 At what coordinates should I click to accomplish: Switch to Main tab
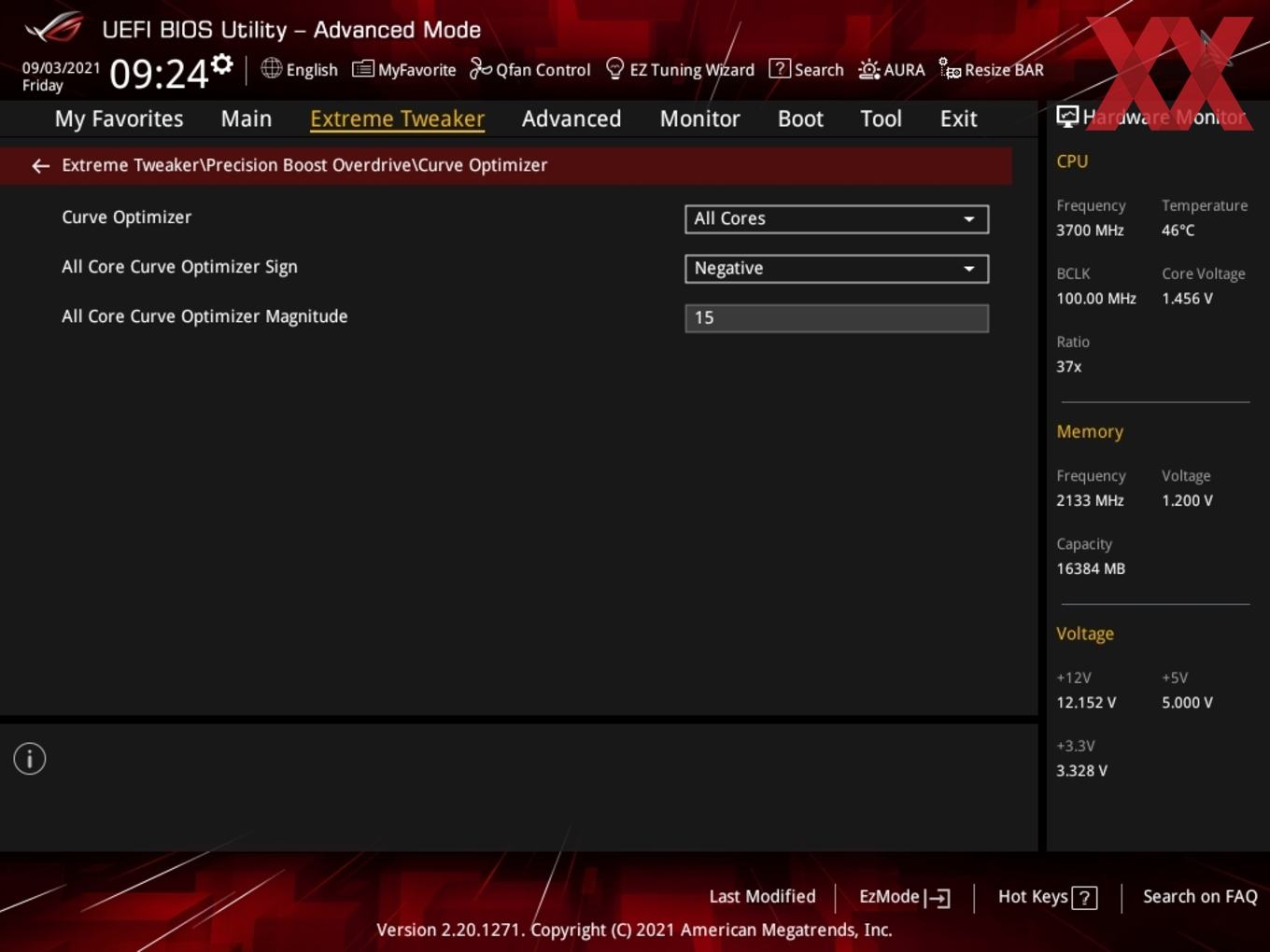click(247, 119)
